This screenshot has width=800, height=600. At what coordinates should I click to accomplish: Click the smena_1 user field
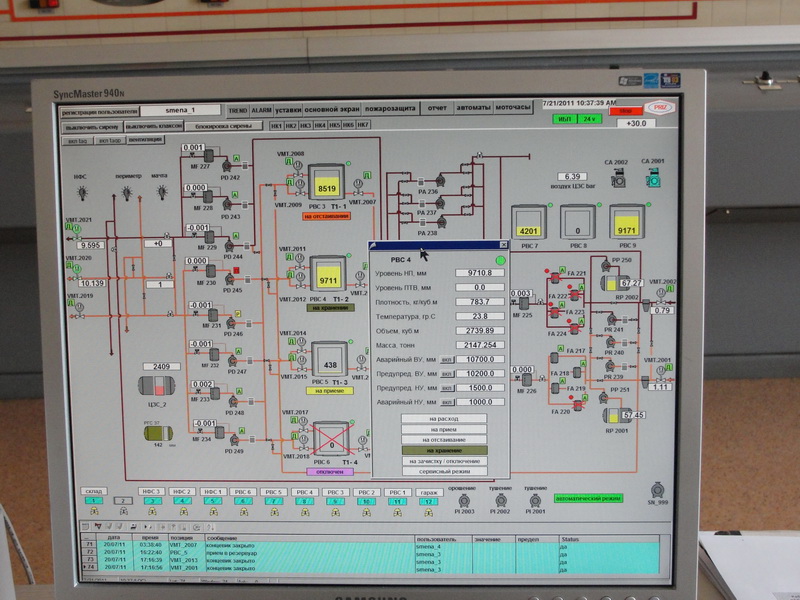181,110
